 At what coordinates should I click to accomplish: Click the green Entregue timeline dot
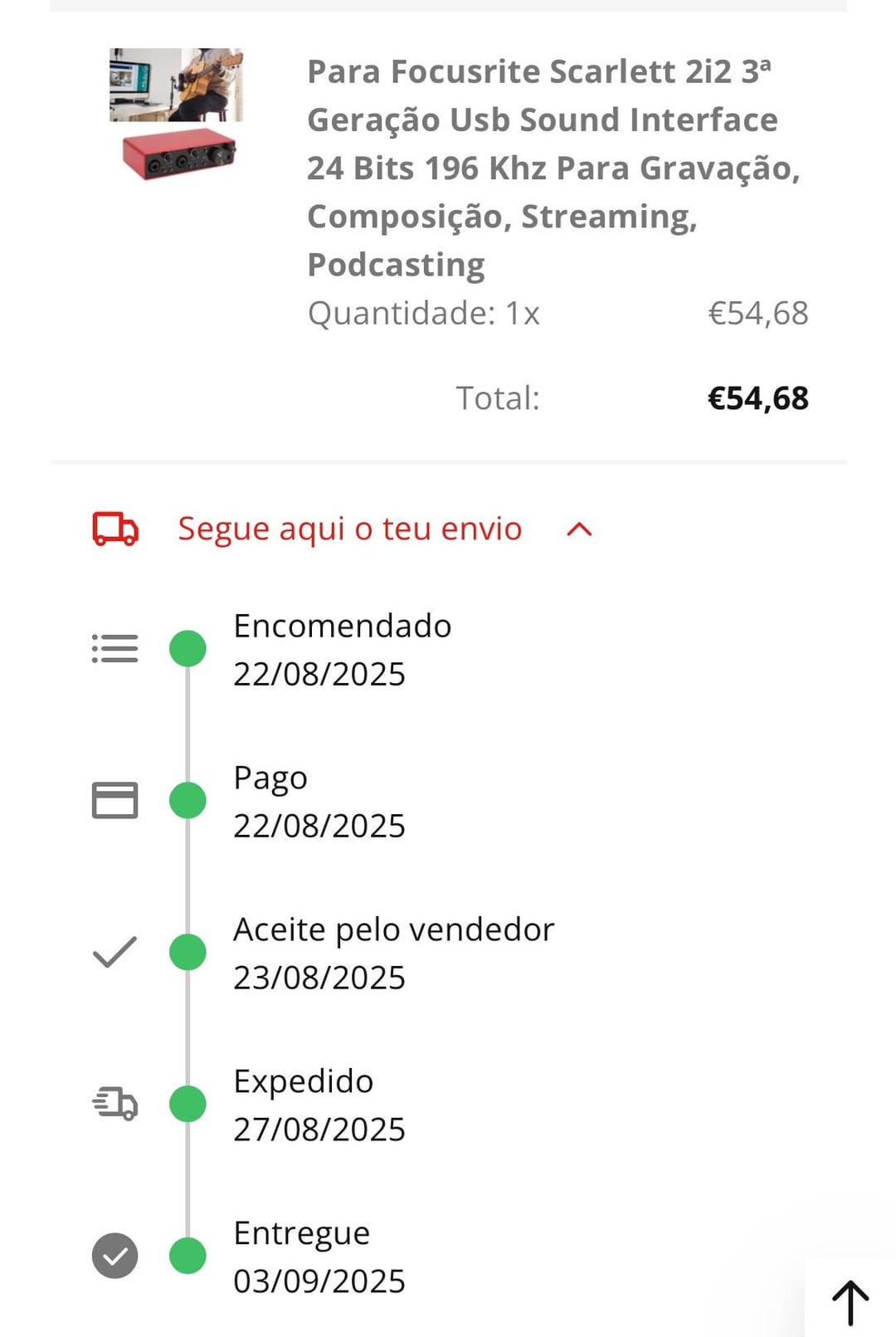[x=187, y=1256]
